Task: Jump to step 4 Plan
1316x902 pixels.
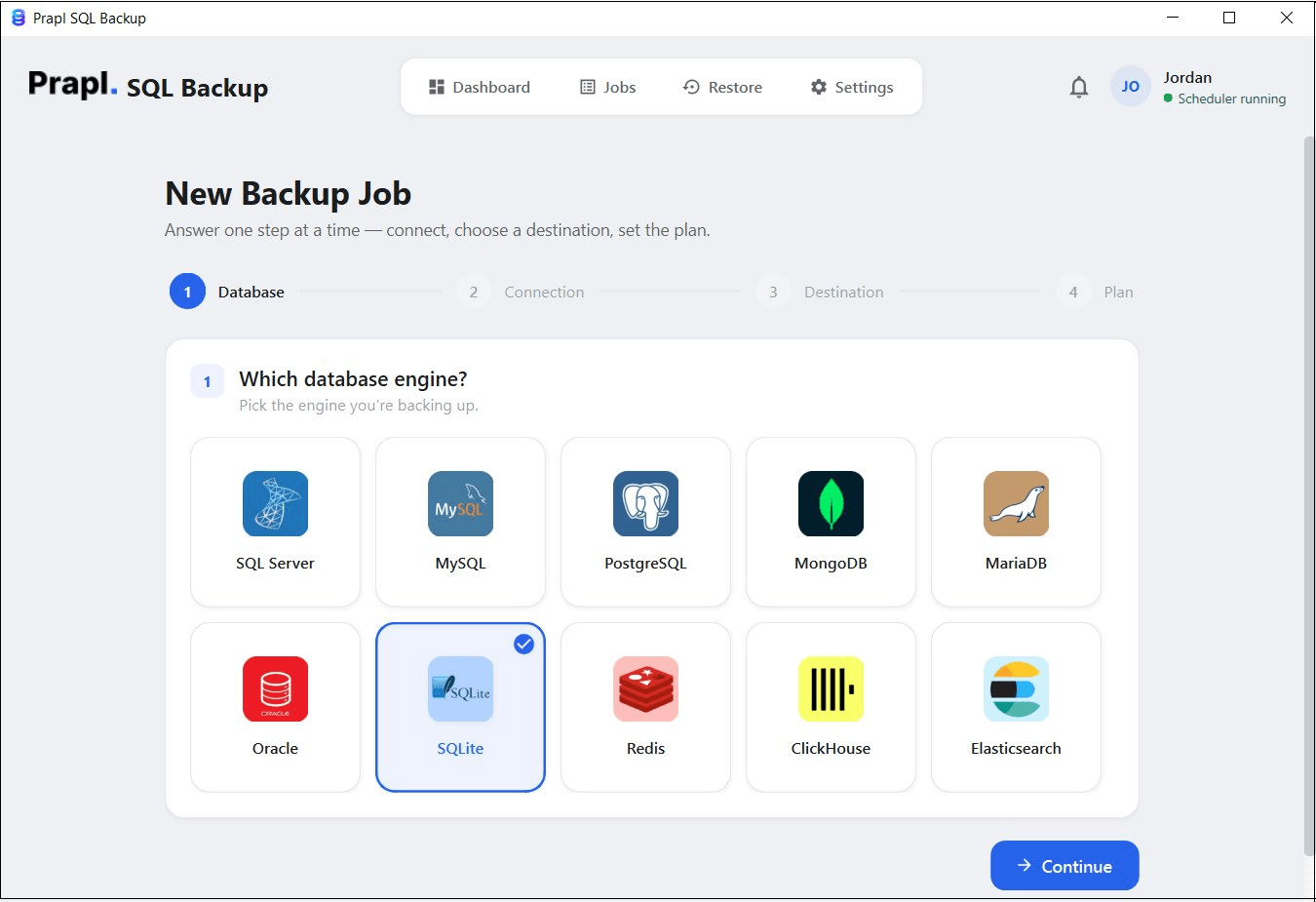Action: 1095,292
